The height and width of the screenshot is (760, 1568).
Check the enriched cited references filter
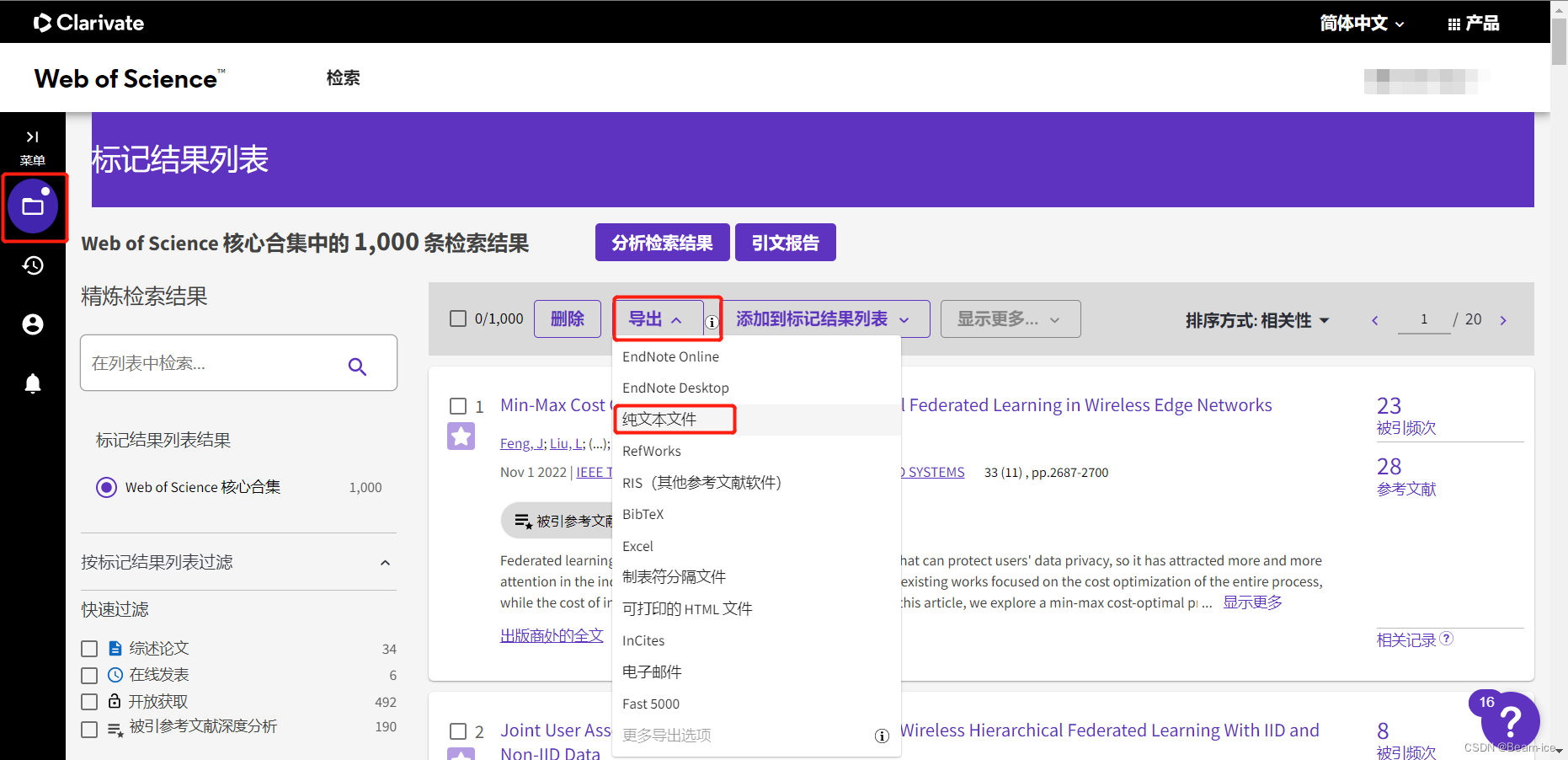point(89,730)
